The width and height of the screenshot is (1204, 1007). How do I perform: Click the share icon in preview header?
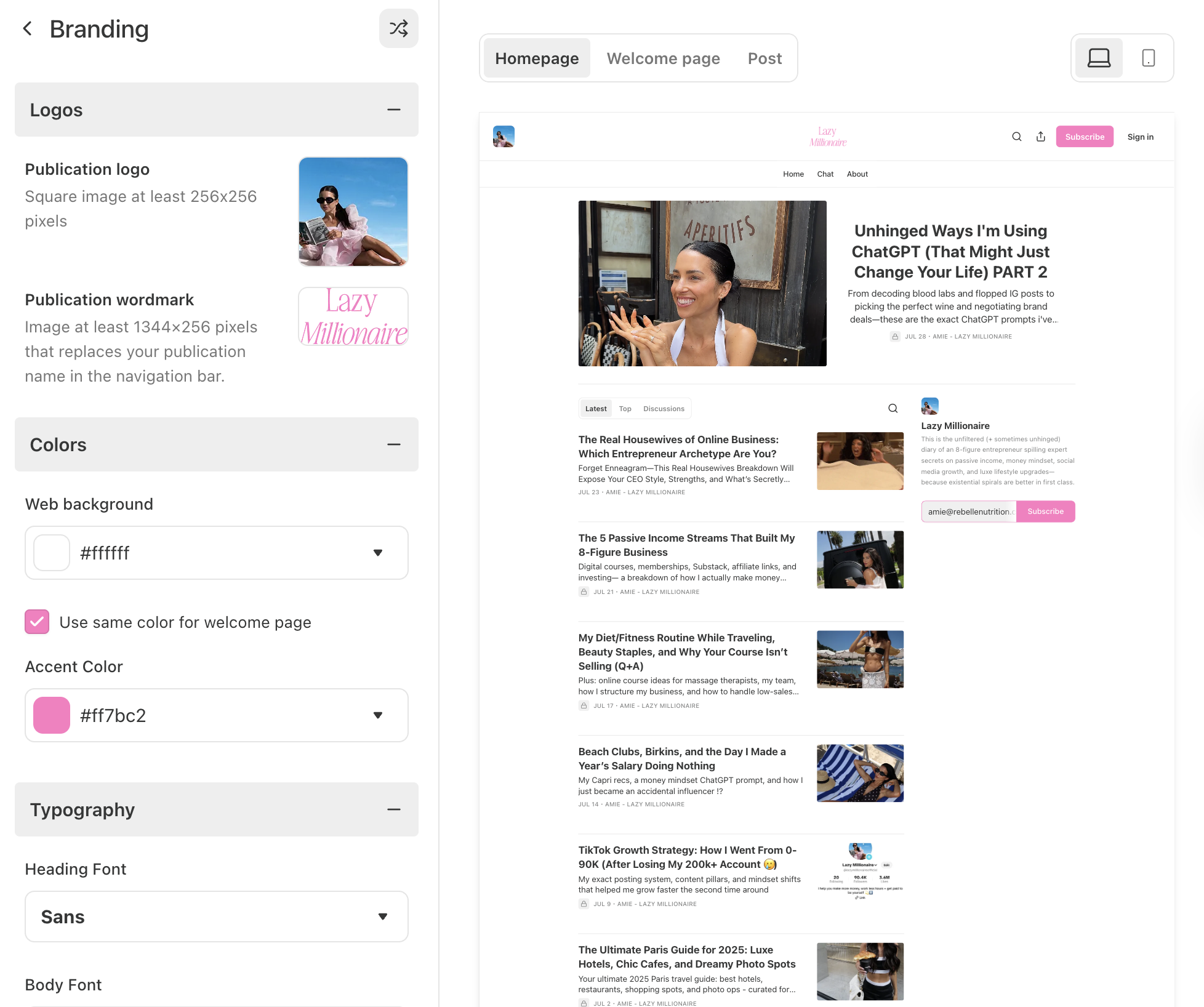click(x=1041, y=137)
